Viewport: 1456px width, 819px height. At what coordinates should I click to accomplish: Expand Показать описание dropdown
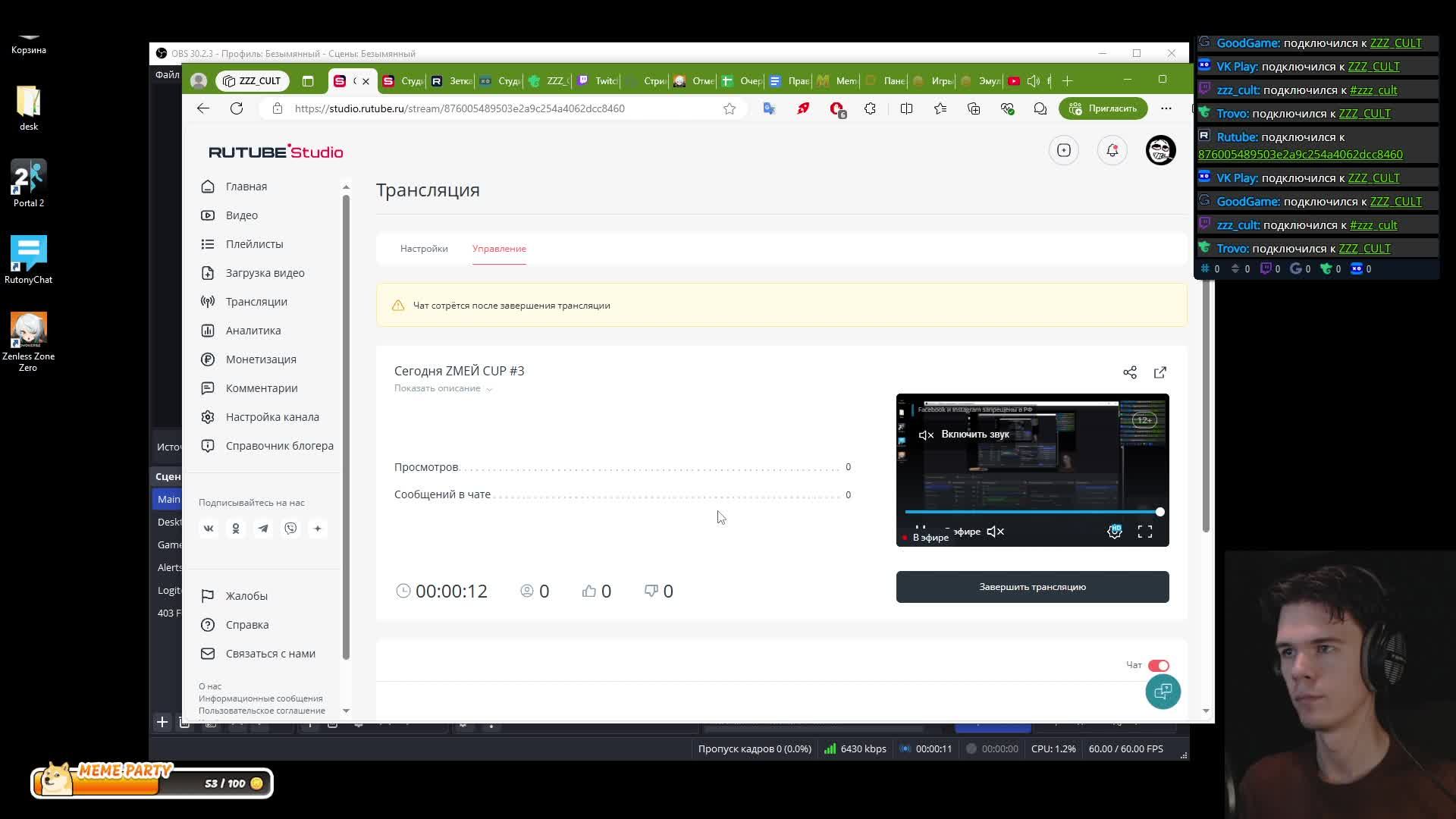443,388
